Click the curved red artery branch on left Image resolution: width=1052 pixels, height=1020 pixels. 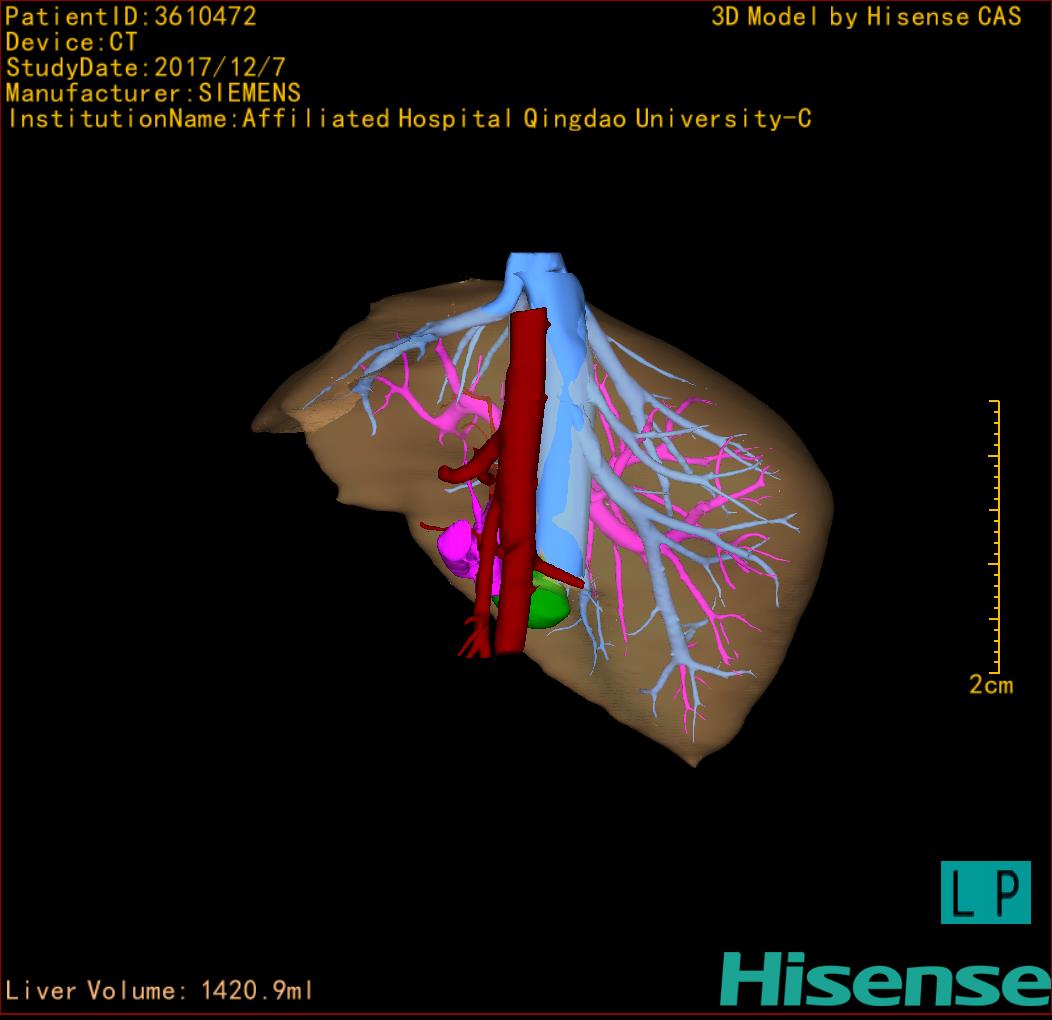click(x=462, y=469)
